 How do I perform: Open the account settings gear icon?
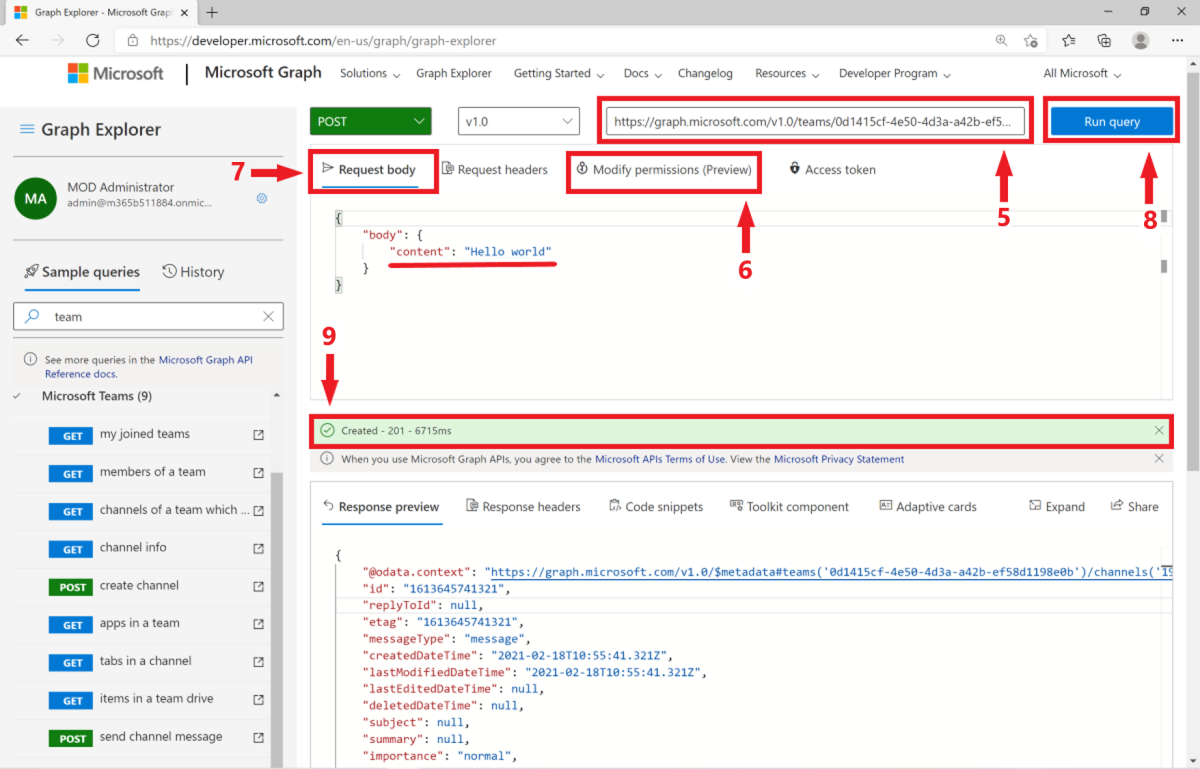(x=261, y=198)
